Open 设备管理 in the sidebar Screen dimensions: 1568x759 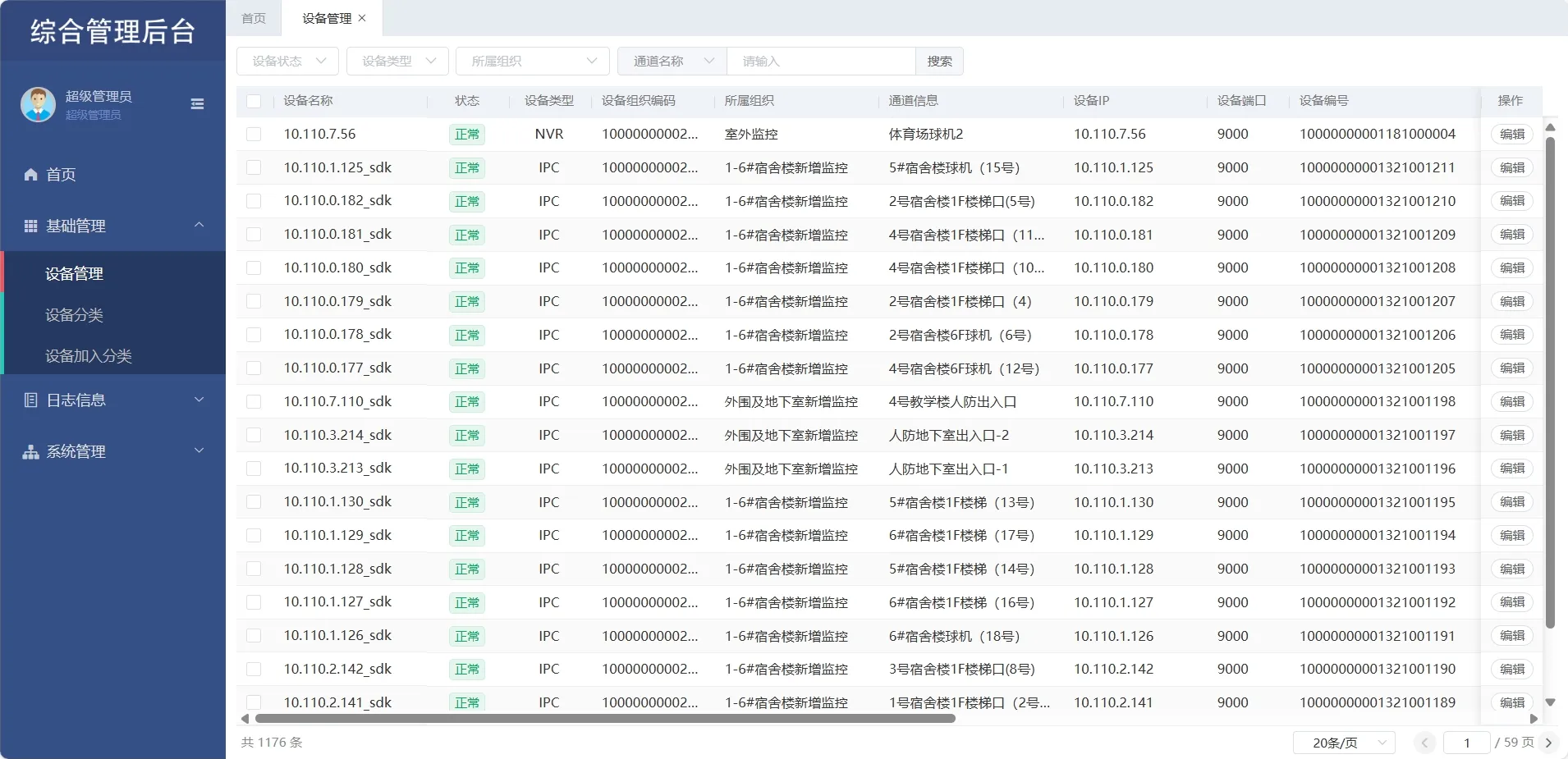113,273
